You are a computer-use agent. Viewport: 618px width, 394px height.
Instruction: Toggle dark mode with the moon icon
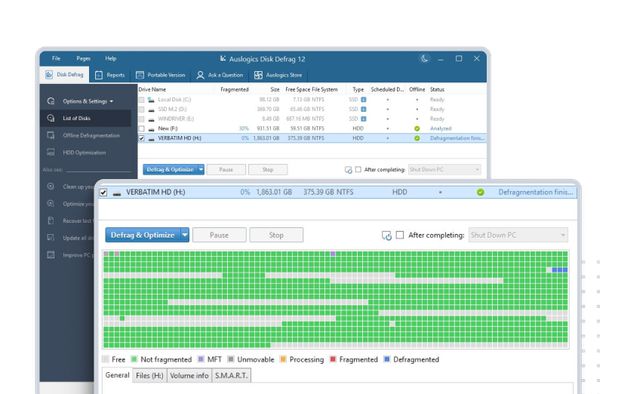424,59
